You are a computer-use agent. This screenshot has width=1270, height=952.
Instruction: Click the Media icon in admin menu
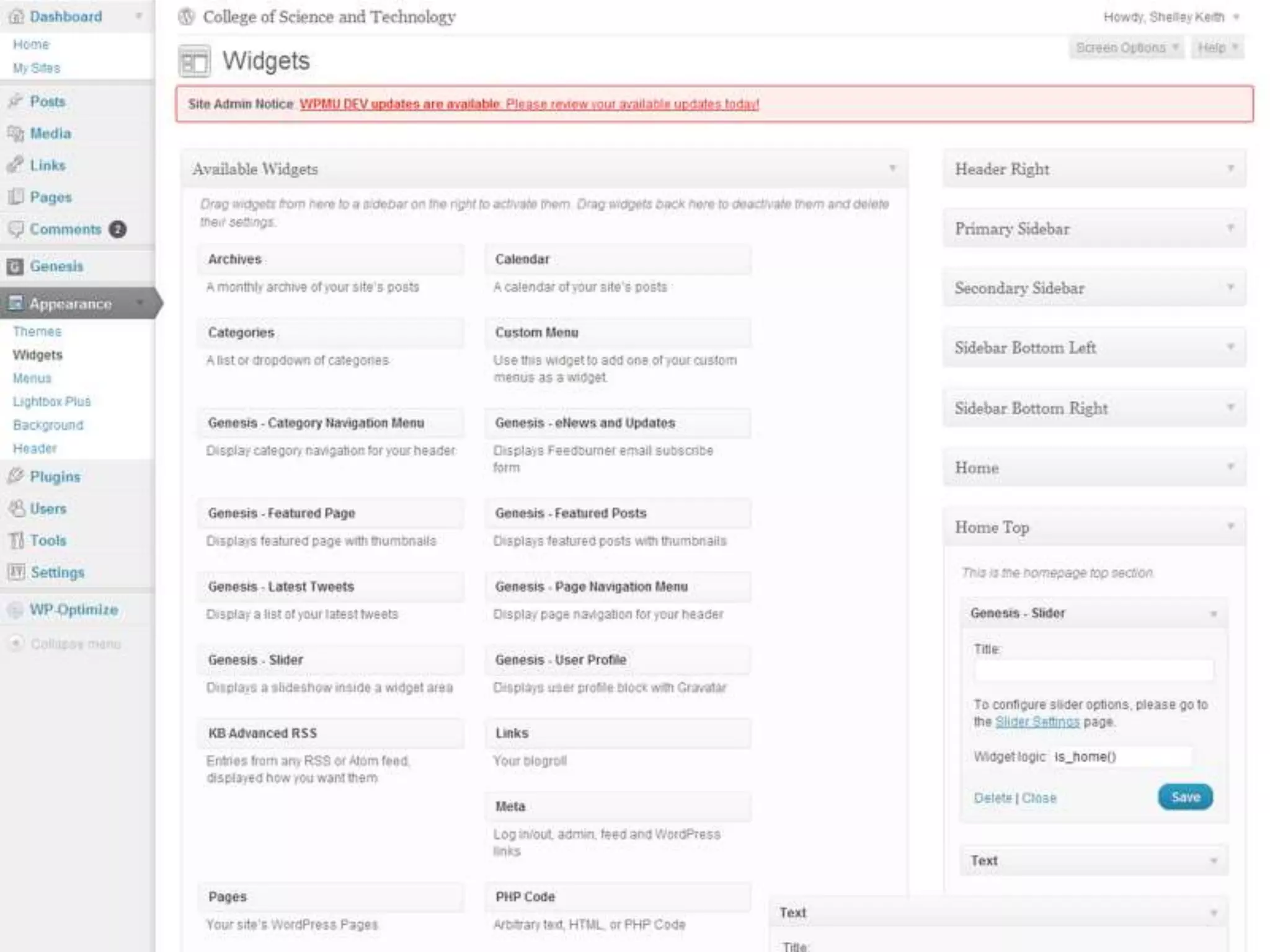16,133
